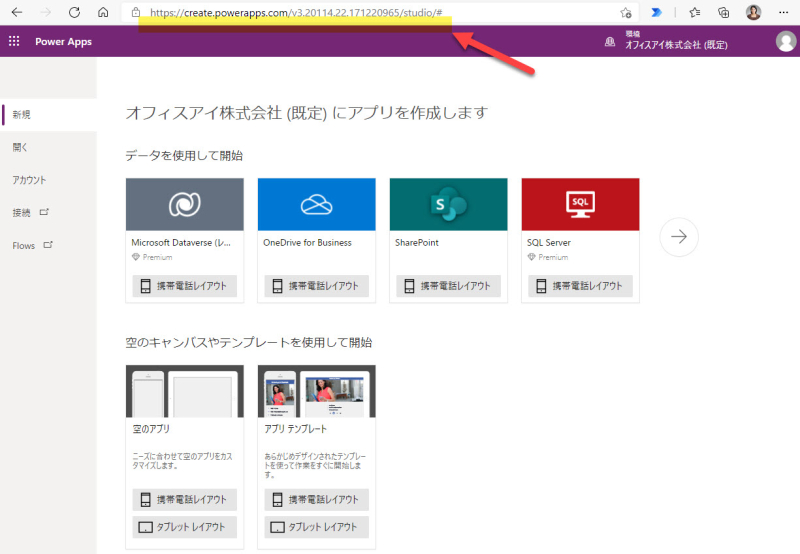Click the Premium label under SQL Server
This screenshot has height=554, width=800.
pyautogui.click(x=553, y=257)
